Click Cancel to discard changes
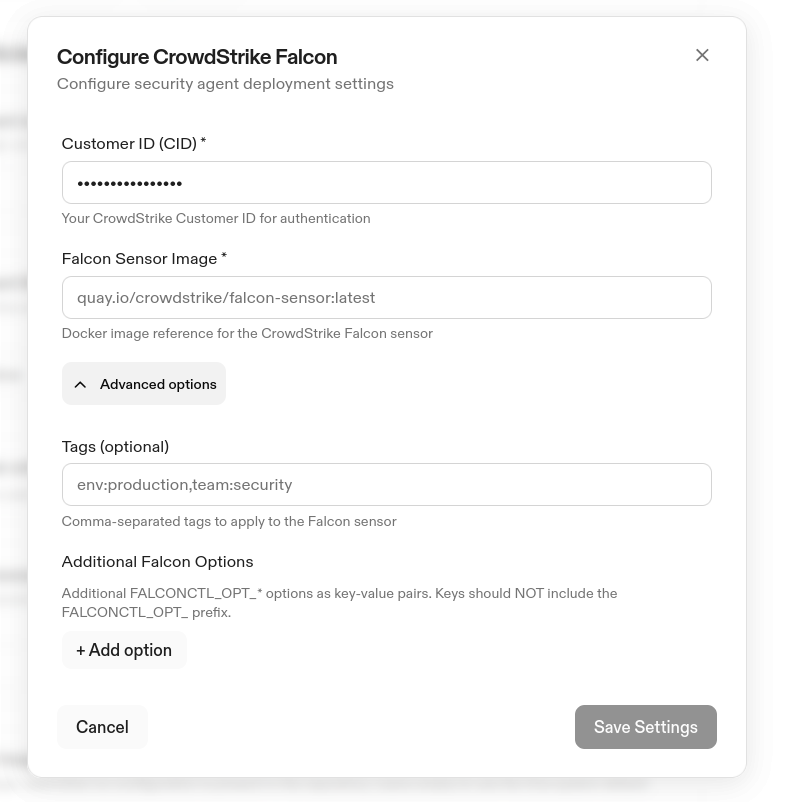Image resolution: width=795 pixels, height=802 pixels. tap(102, 727)
